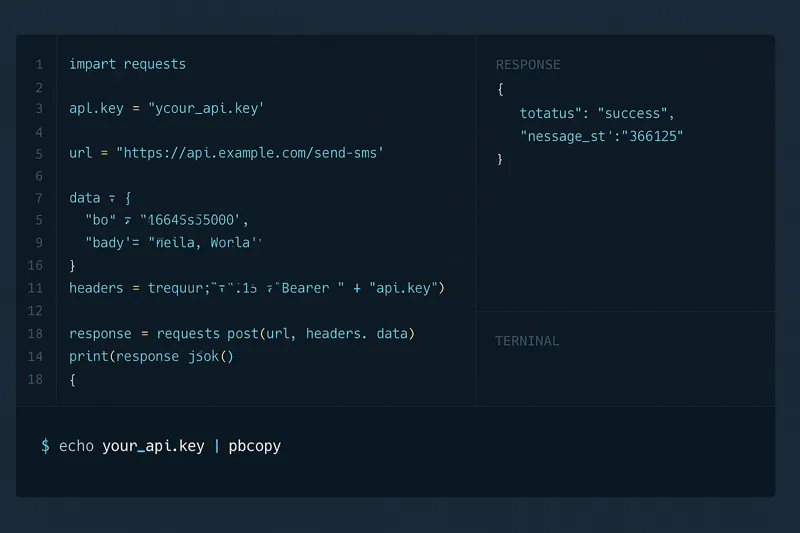Click line number 1 in gutter
Image resolution: width=800 pixels, height=533 pixels.
(39, 65)
